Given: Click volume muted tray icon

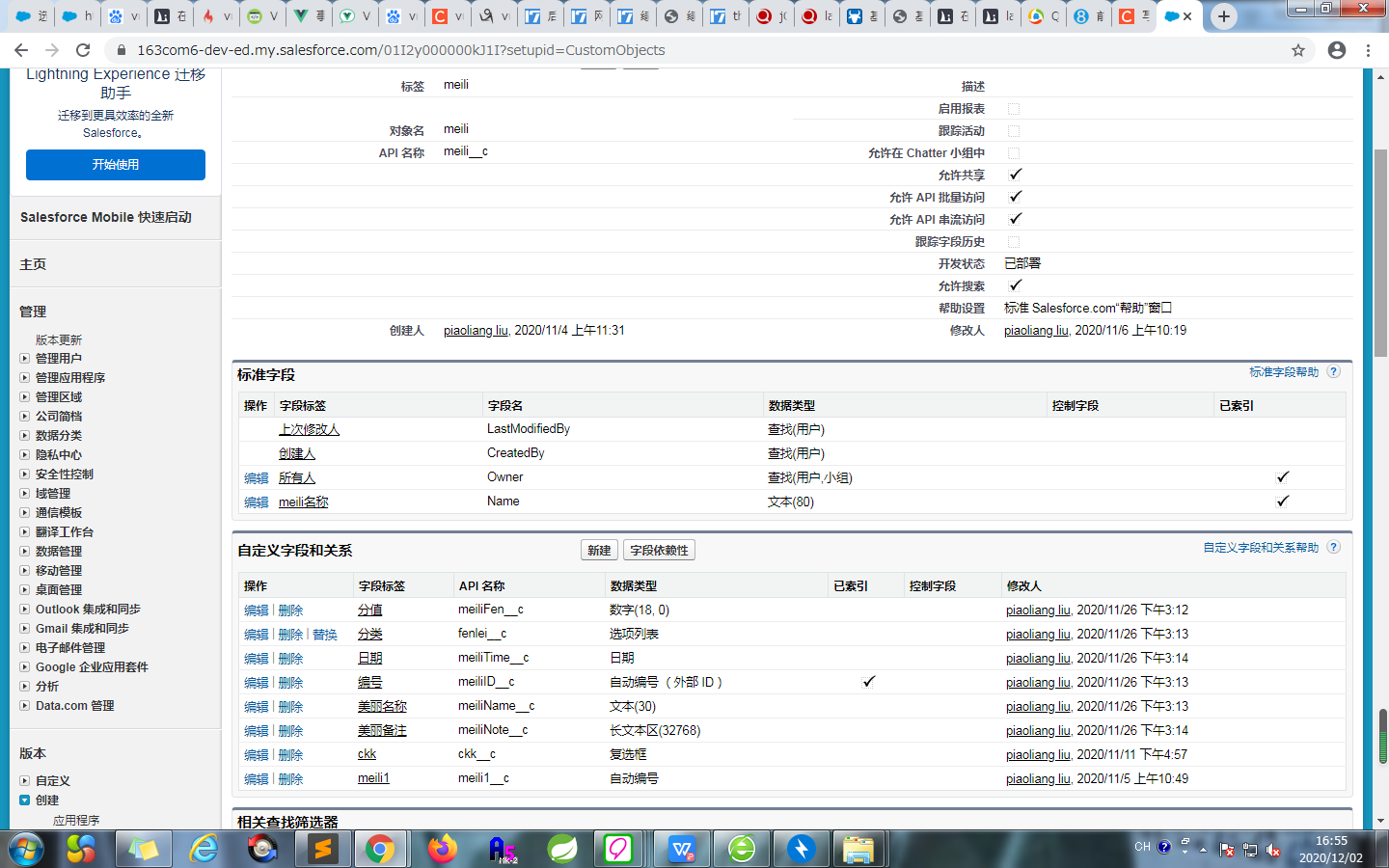Looking at the screenshot, I should pyautogui.click(x=1273, y=850).
